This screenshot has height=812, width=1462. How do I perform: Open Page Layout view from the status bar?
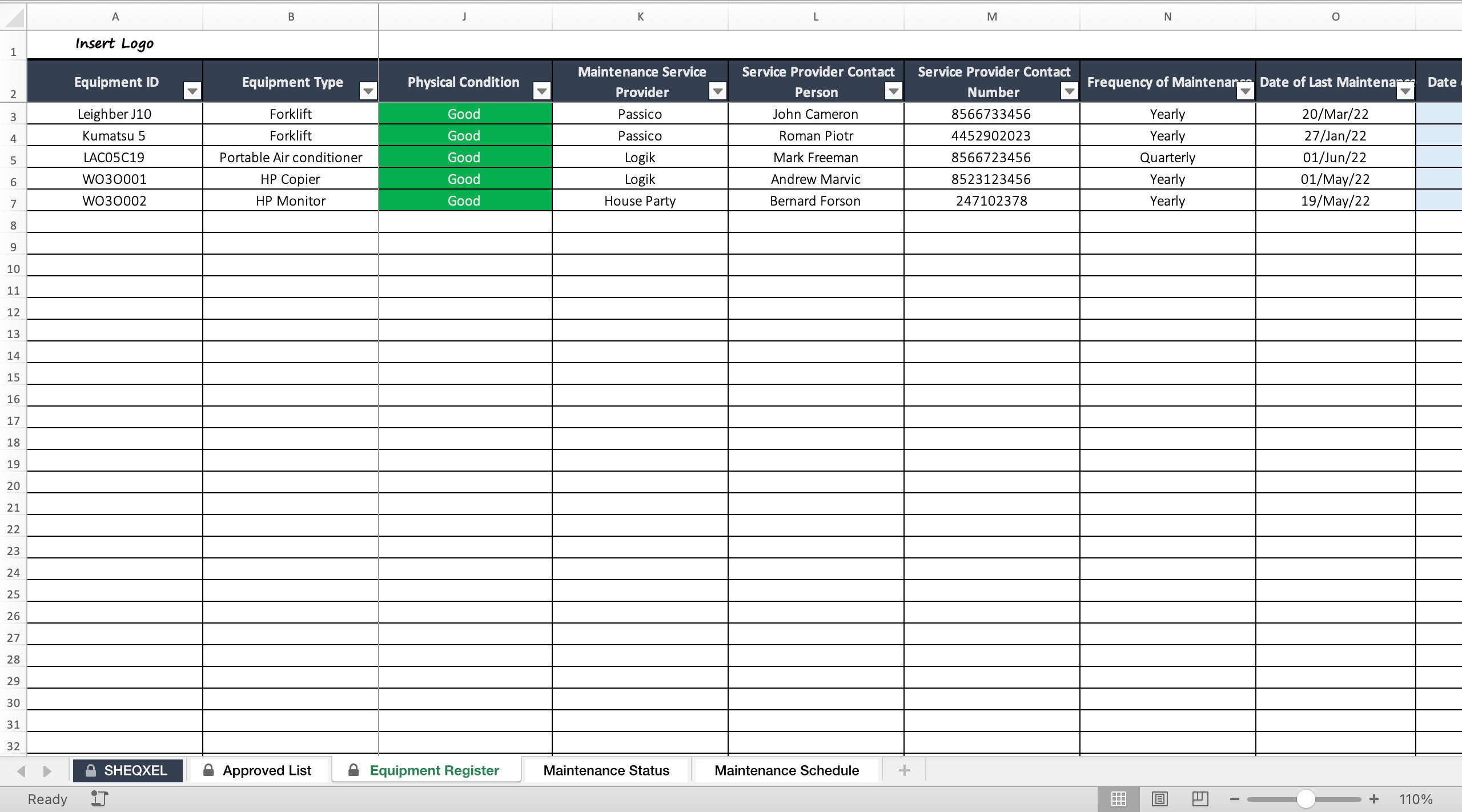1159,798
